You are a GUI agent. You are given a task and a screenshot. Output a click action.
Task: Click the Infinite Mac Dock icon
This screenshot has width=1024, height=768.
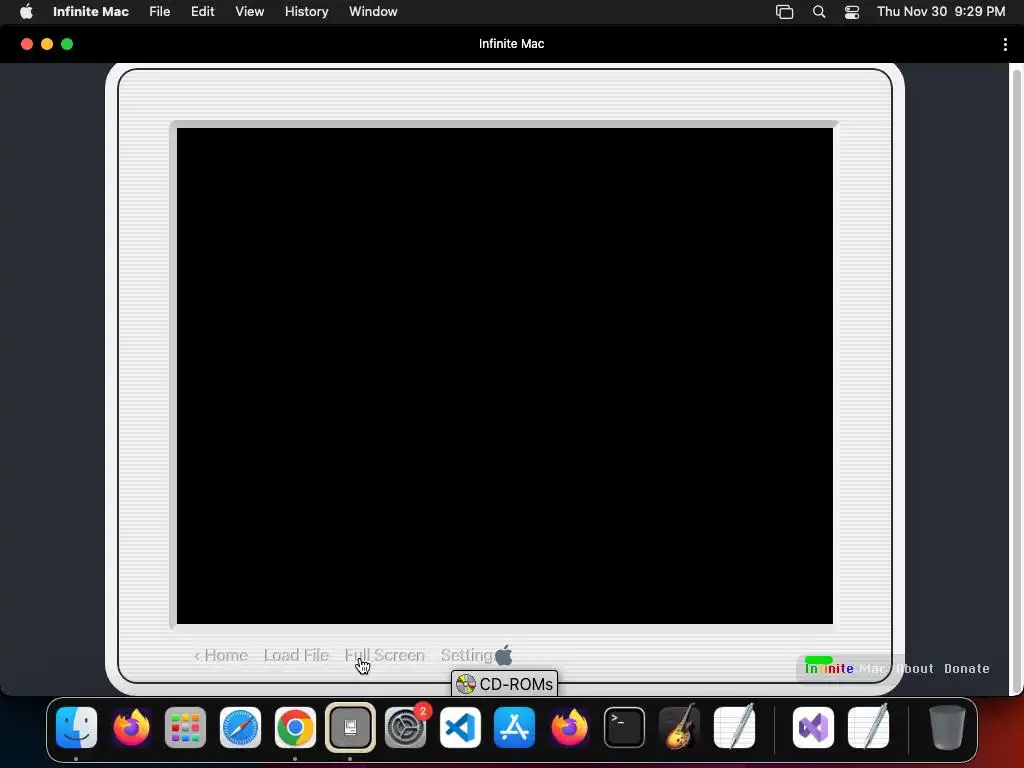(x=350, y=727)
